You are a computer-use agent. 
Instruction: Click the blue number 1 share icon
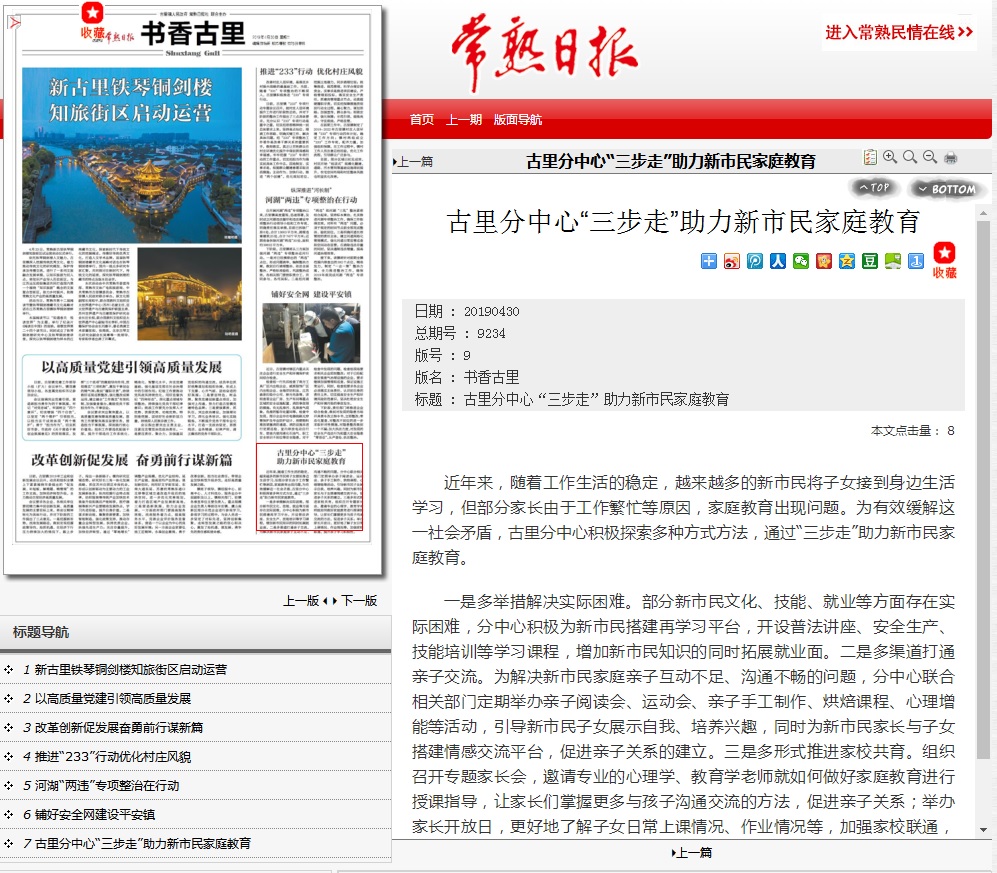pyautogui.click(x=916, y=261)
